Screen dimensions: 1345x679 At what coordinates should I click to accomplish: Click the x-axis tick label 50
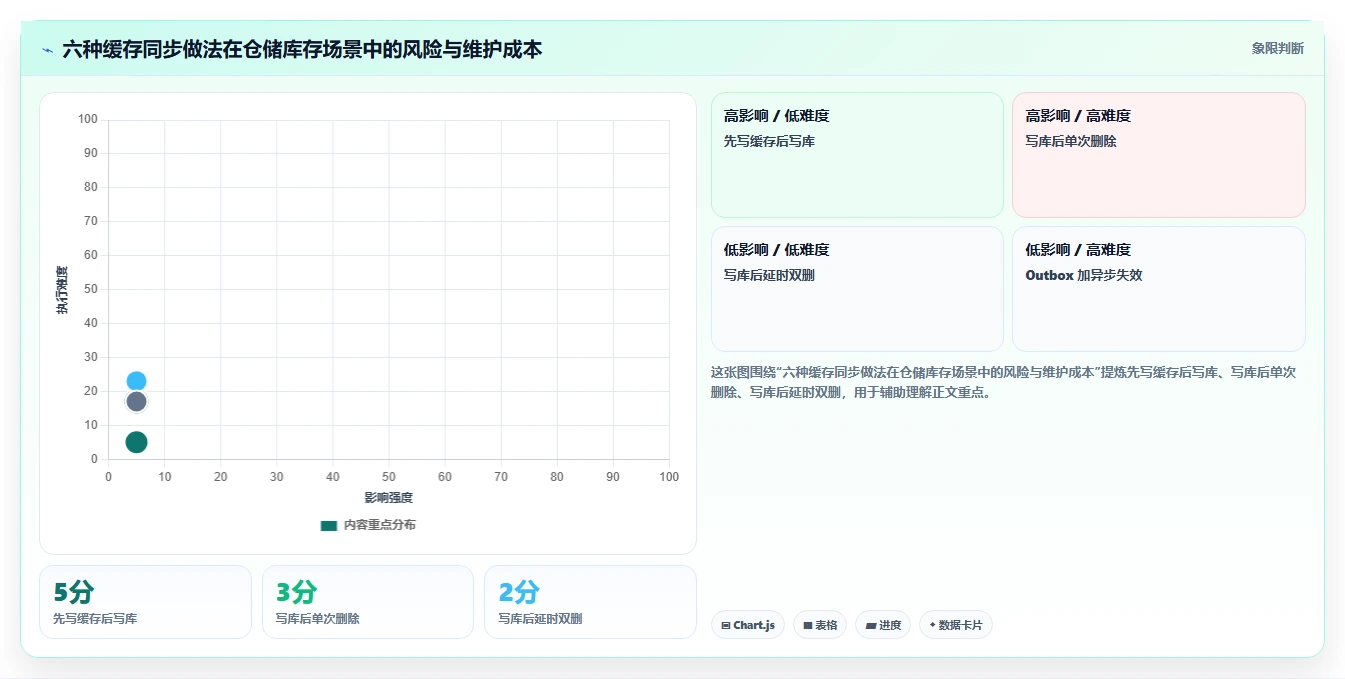(x=389, y=477)
